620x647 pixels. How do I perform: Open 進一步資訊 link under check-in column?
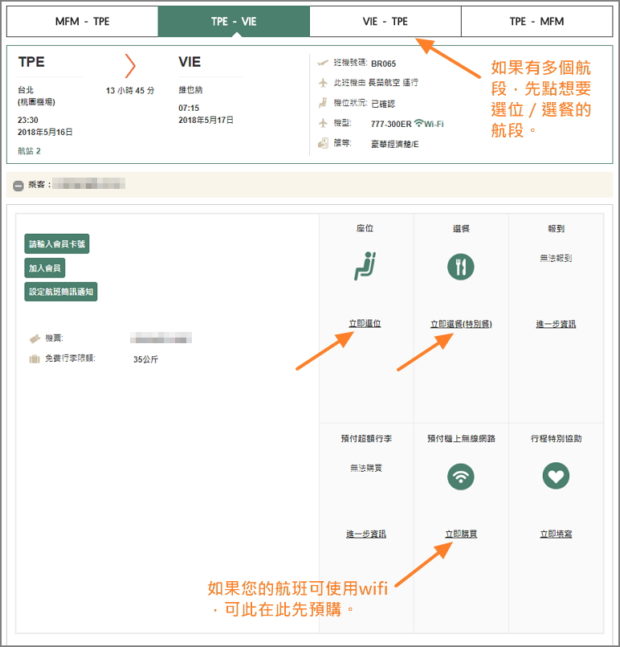coord(556,324)
